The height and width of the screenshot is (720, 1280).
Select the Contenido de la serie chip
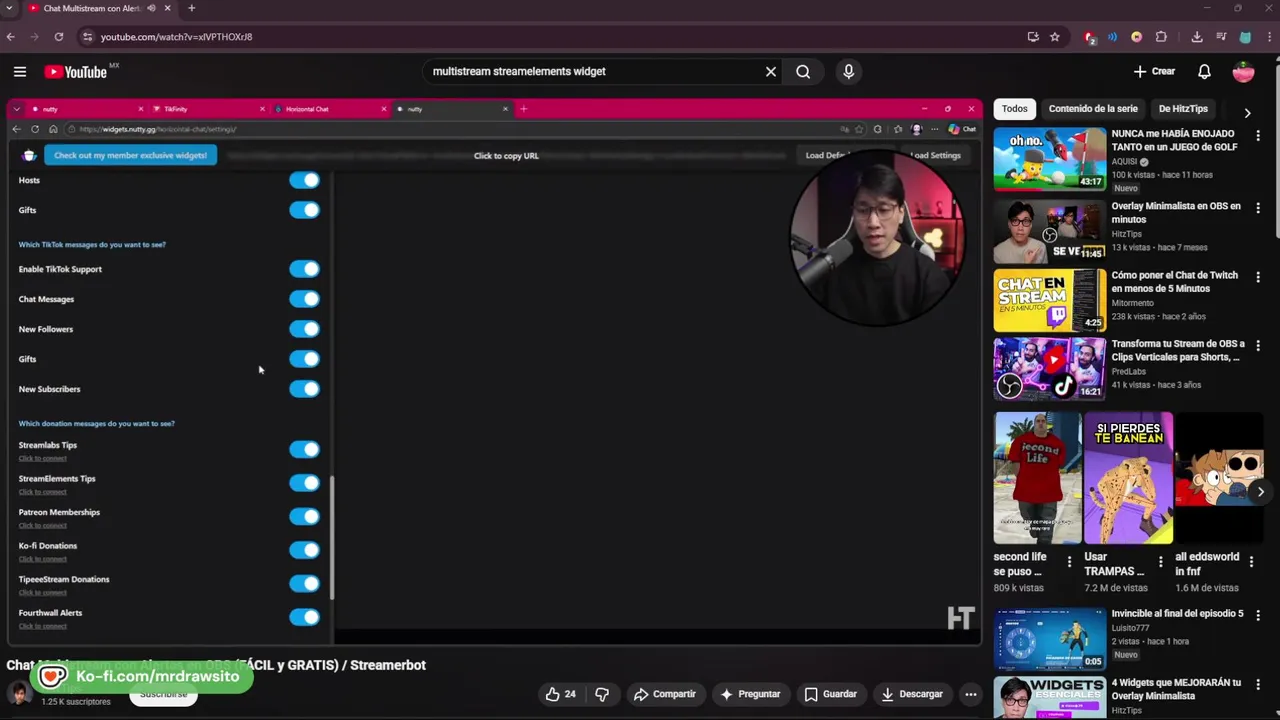pyautogui.click(x=1093, y=109)
